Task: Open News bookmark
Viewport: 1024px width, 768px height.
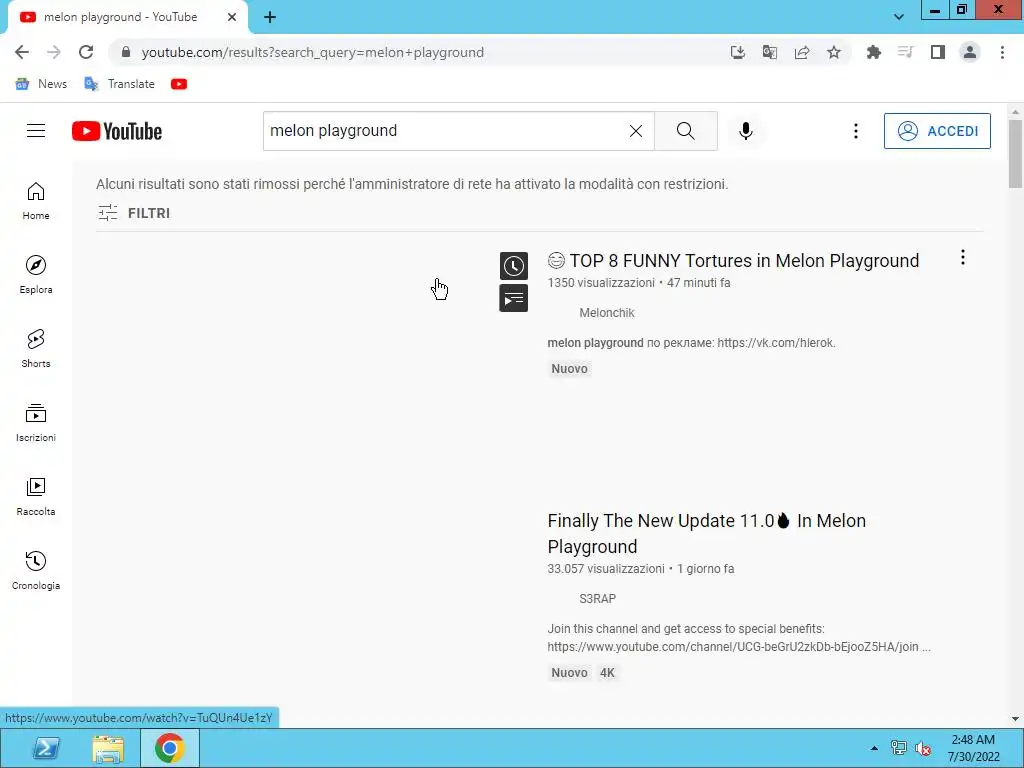Action: [41, 84]
